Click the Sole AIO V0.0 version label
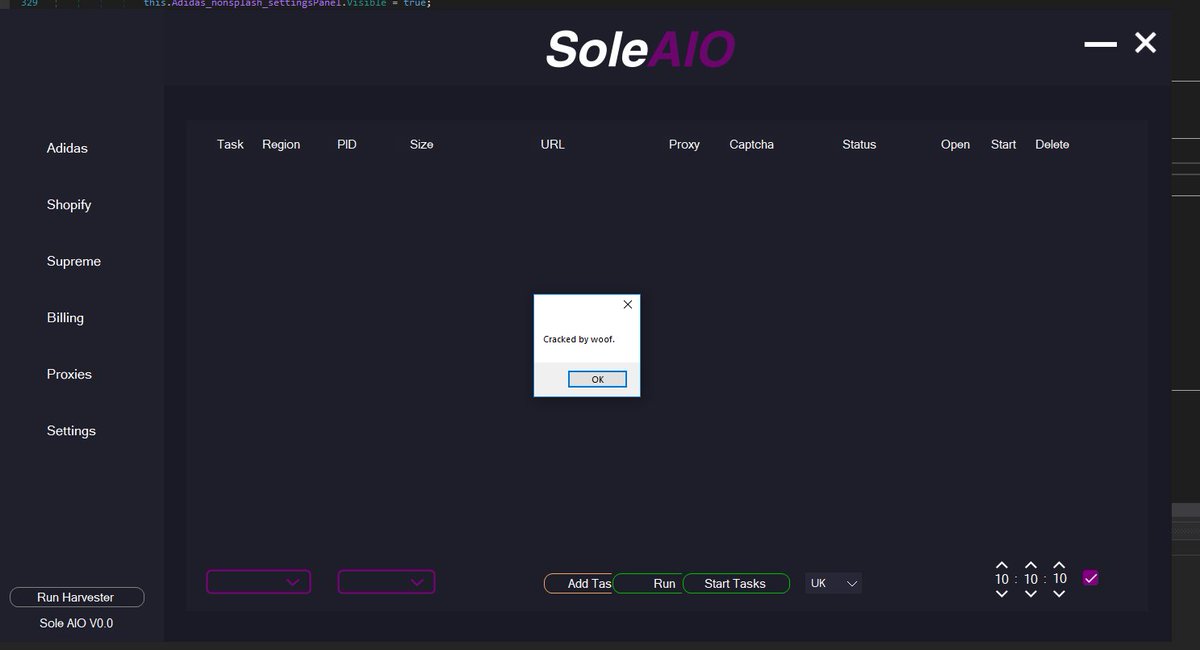This screenshot has width=1200, height=650. (x=77, y=623)
